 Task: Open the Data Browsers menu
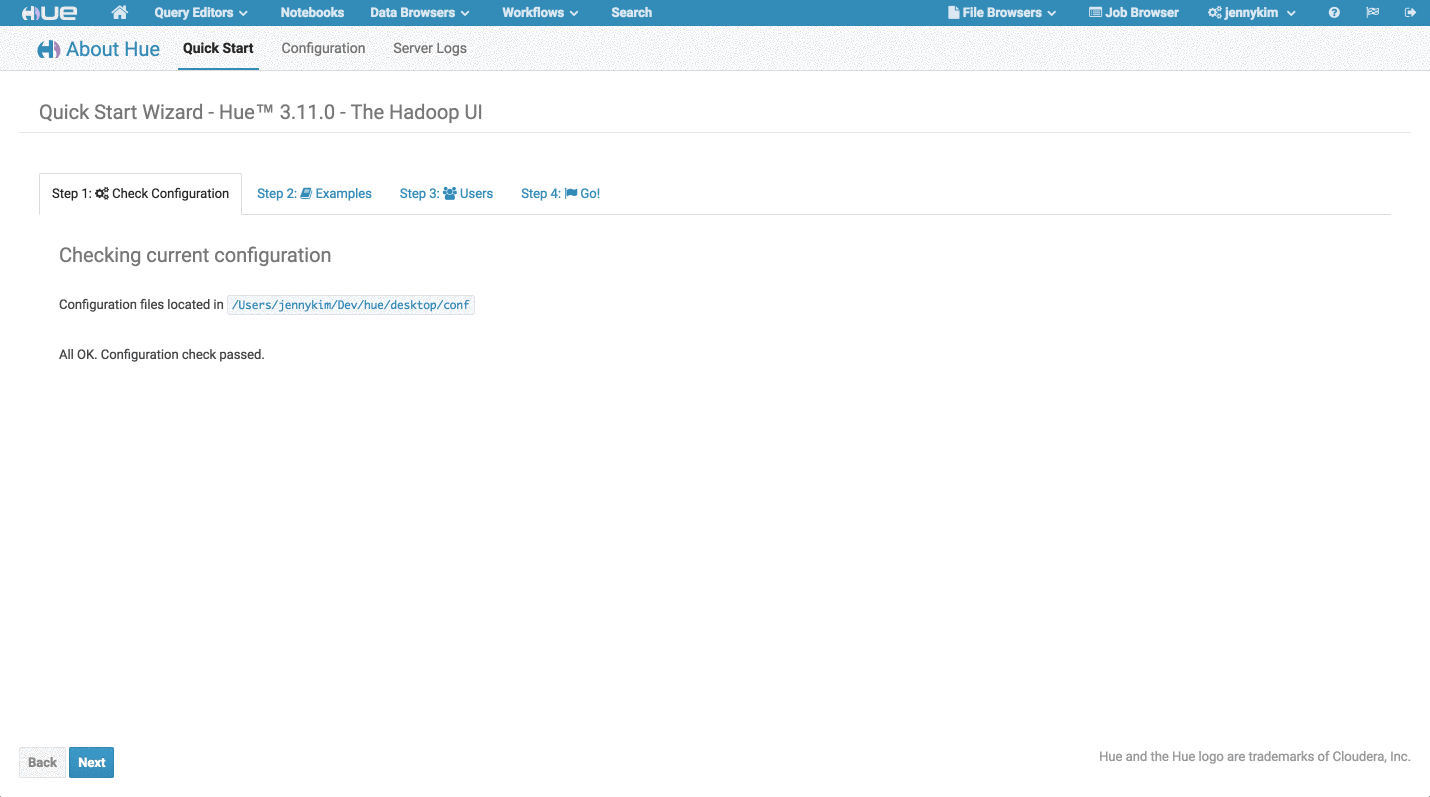pos(418,12)
